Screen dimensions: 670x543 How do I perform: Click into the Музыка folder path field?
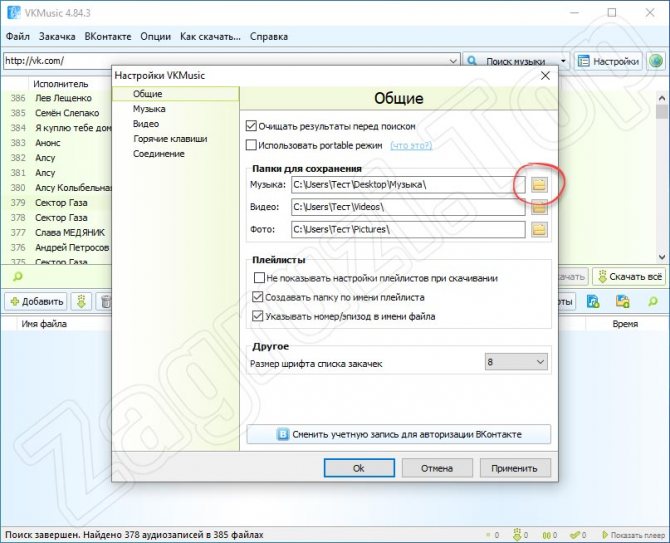tap(408, 185)
